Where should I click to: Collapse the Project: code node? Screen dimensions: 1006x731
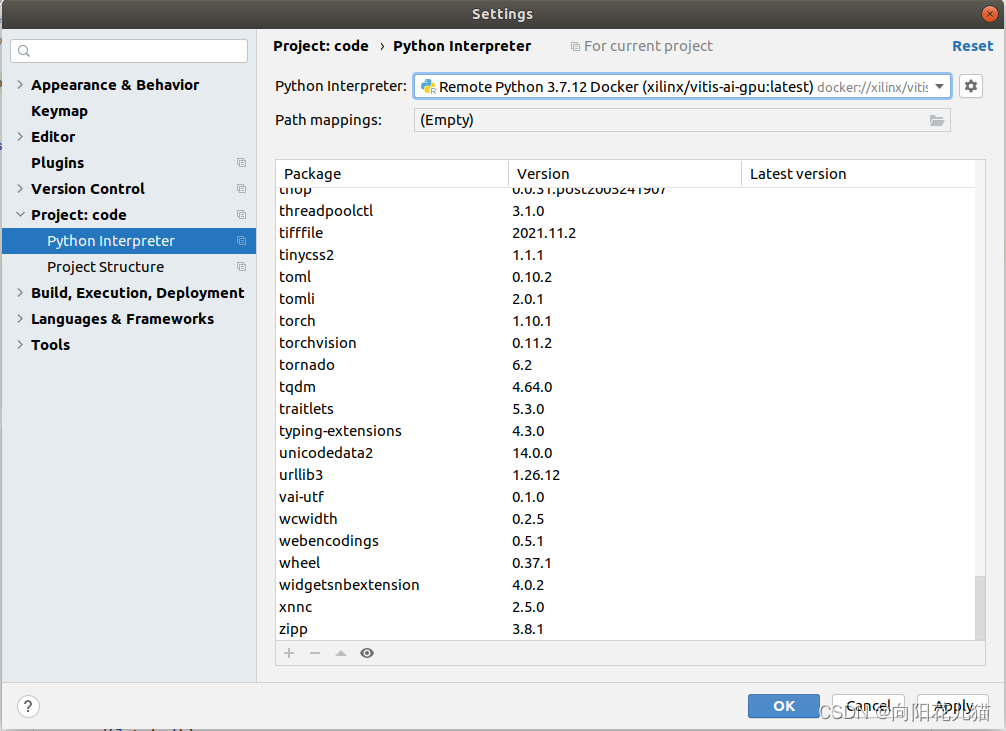[x=20, y=214]
